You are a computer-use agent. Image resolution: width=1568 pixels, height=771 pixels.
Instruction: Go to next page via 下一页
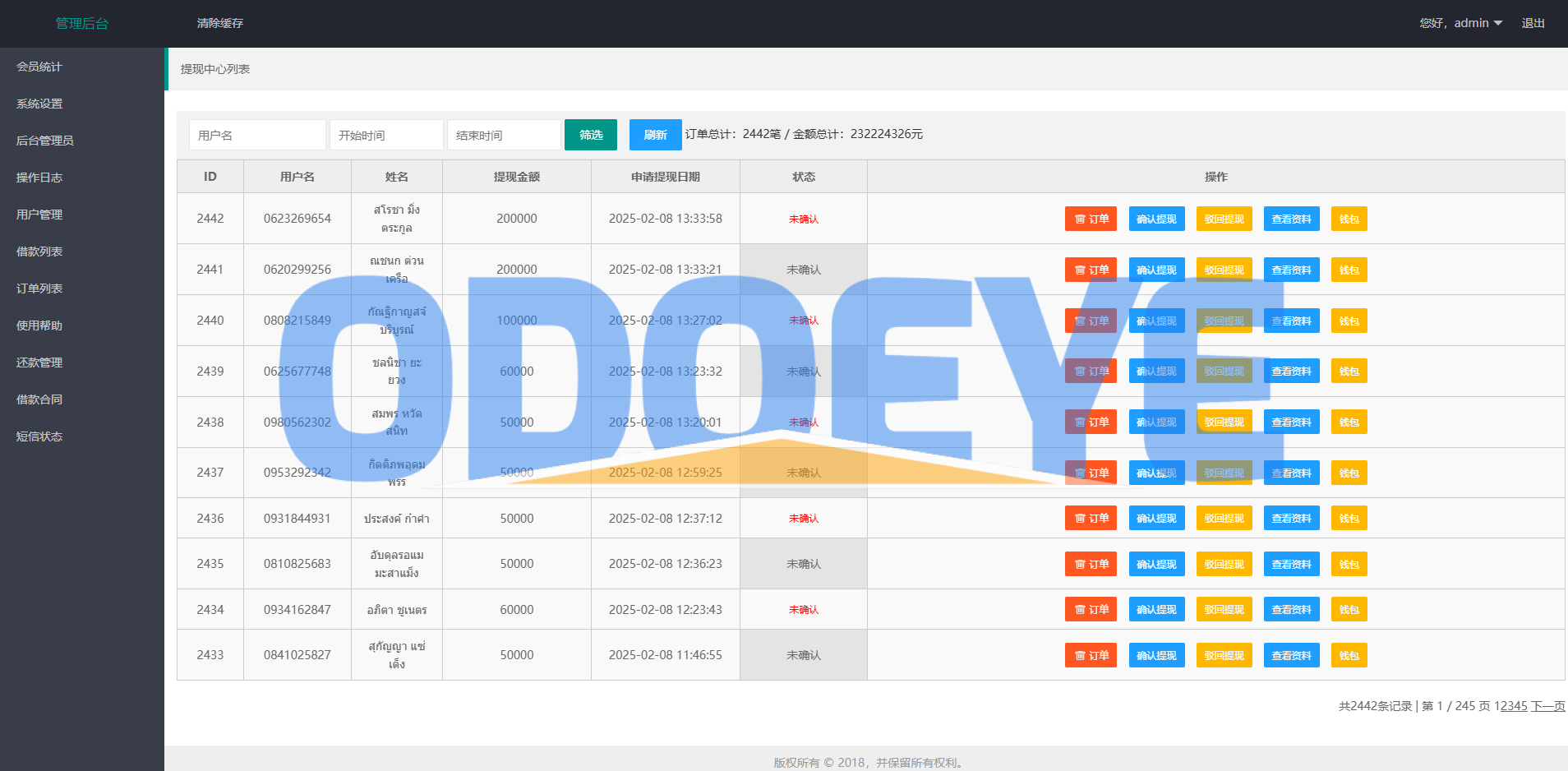1547,706
